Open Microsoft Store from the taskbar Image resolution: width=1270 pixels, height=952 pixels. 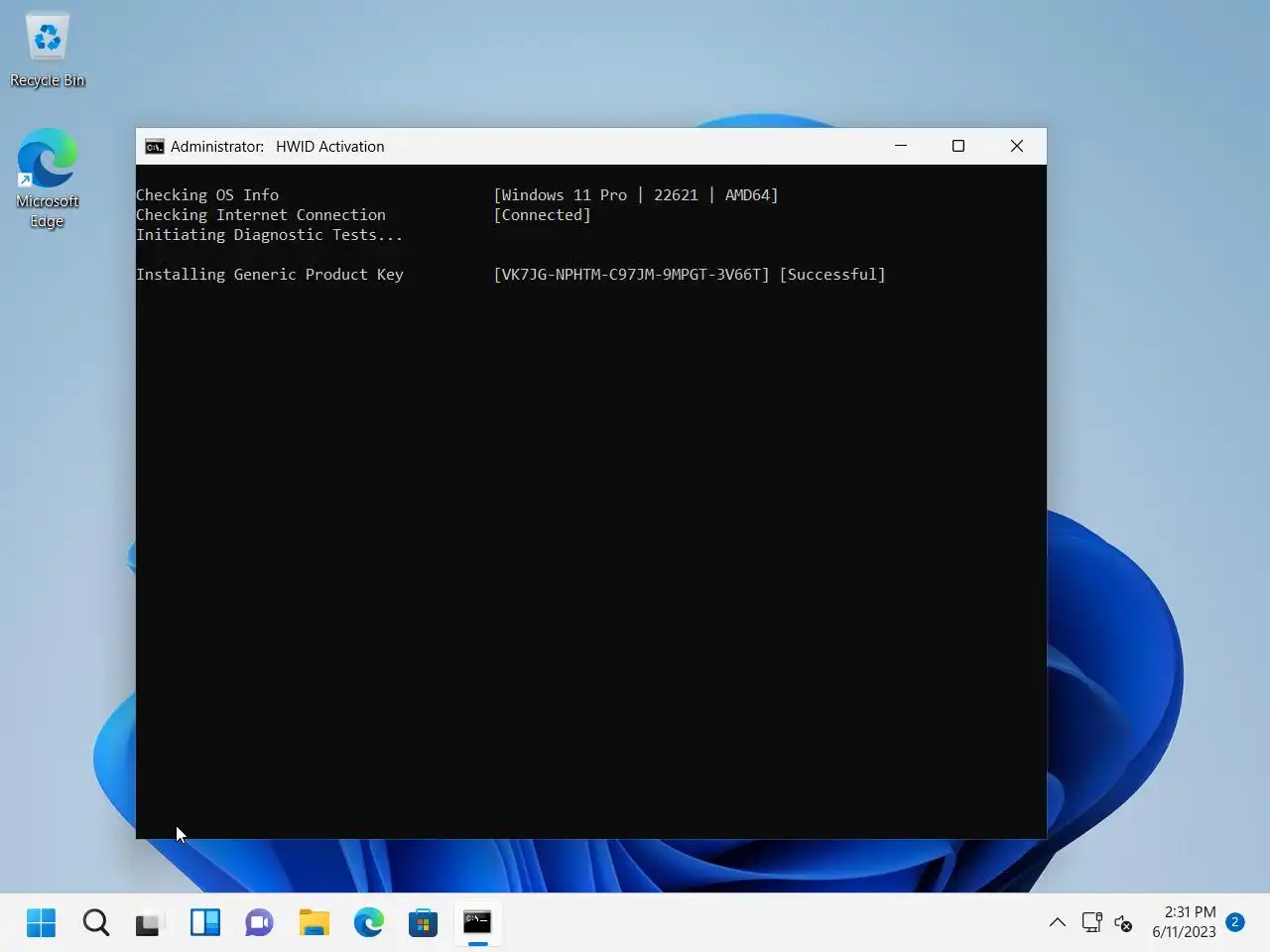click(x=423, y=923)
